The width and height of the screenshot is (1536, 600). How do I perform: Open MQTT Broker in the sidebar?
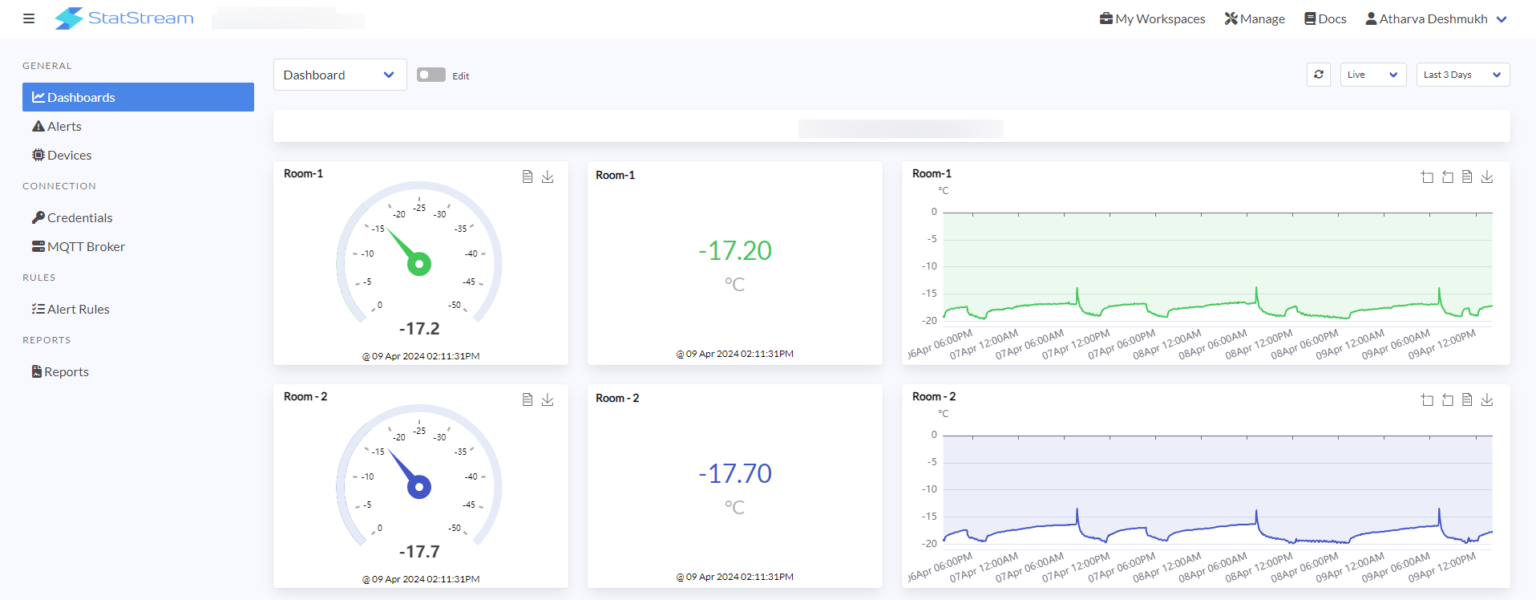[85, 246]
